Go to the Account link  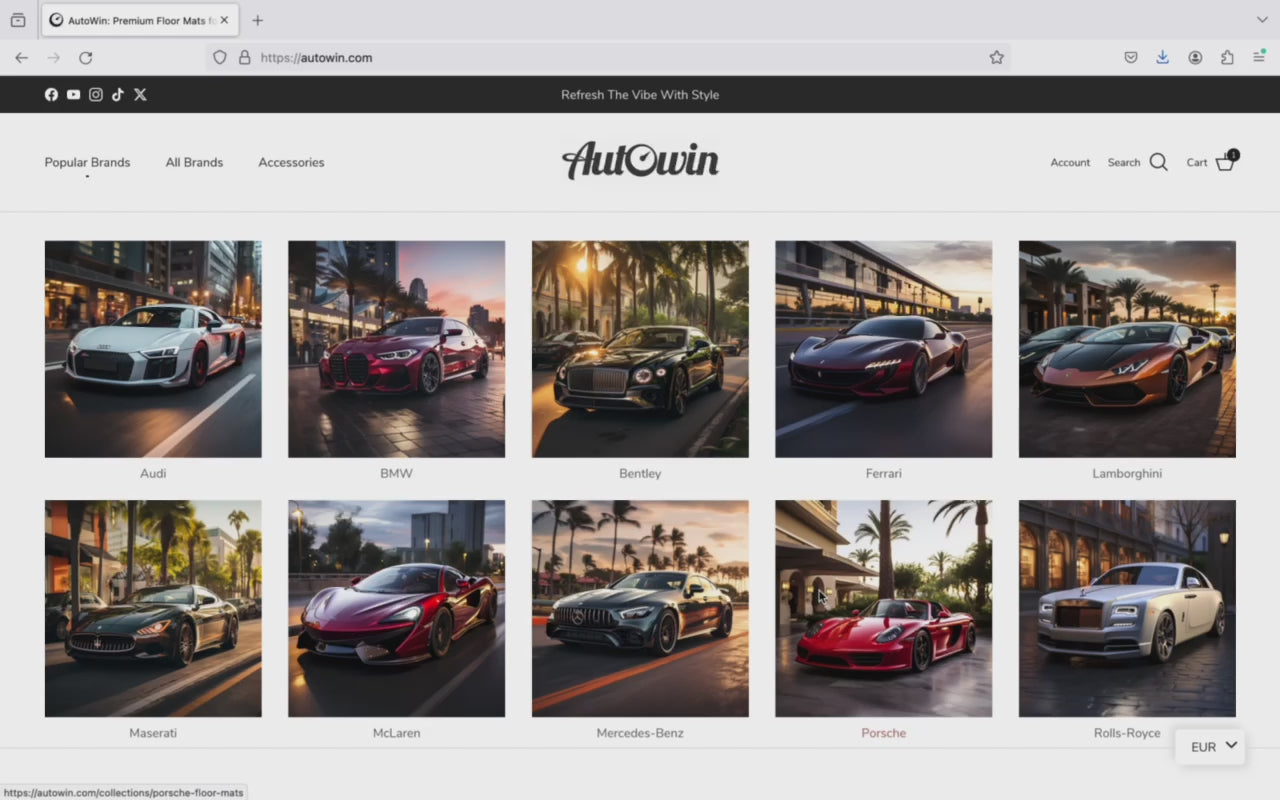(x=1070, y=162)
